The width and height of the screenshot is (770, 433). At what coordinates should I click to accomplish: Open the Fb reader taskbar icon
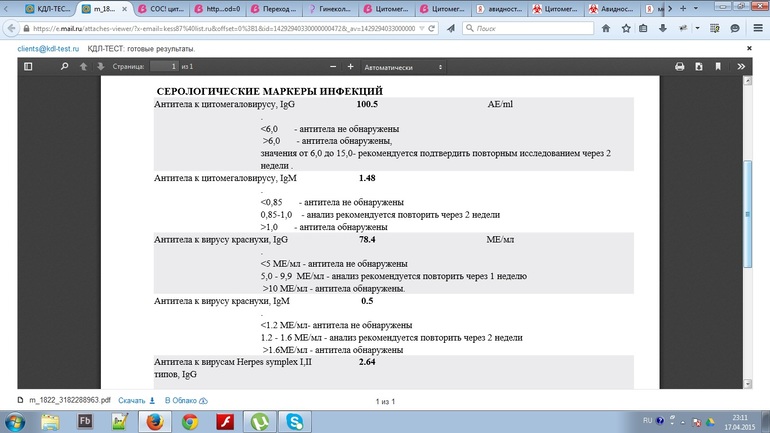click(x=85, y=421)
